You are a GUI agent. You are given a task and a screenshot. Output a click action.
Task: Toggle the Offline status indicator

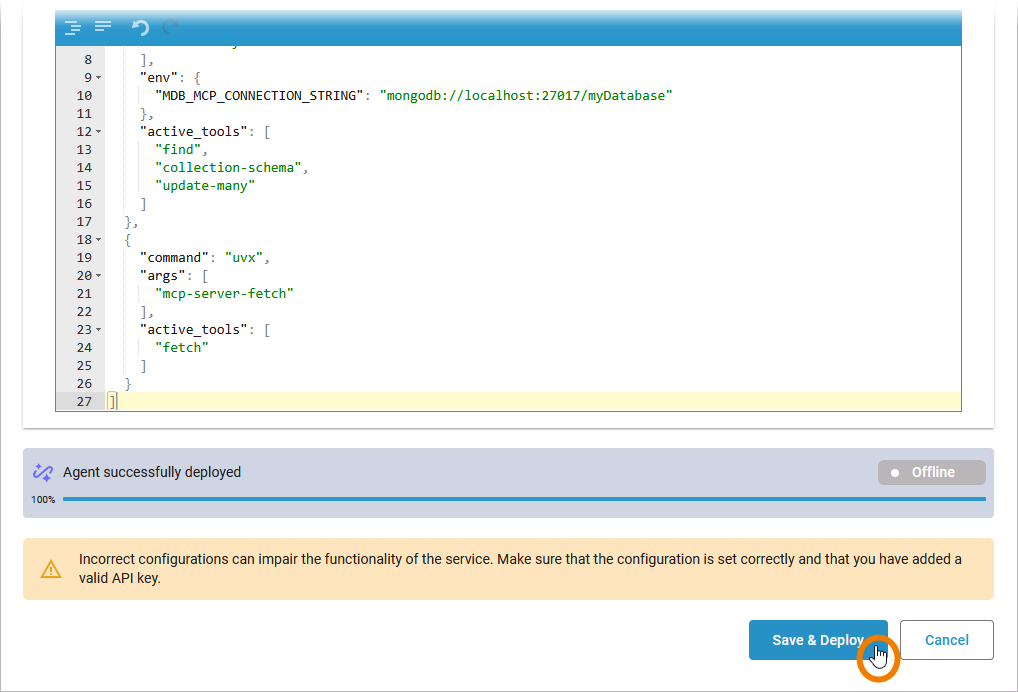pyautogui.click(x=931, y=472)
